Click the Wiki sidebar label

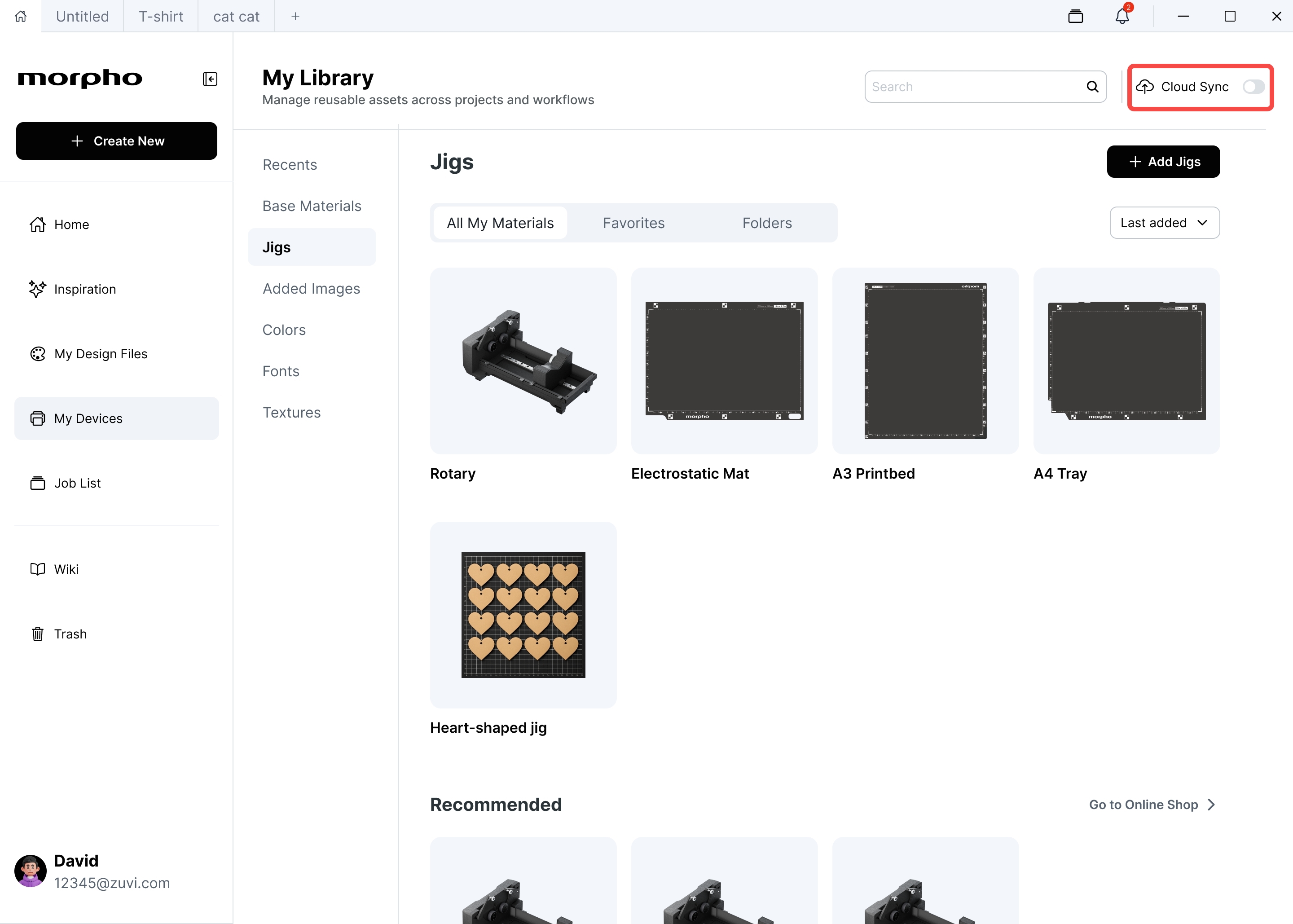(x=66, y=569)
